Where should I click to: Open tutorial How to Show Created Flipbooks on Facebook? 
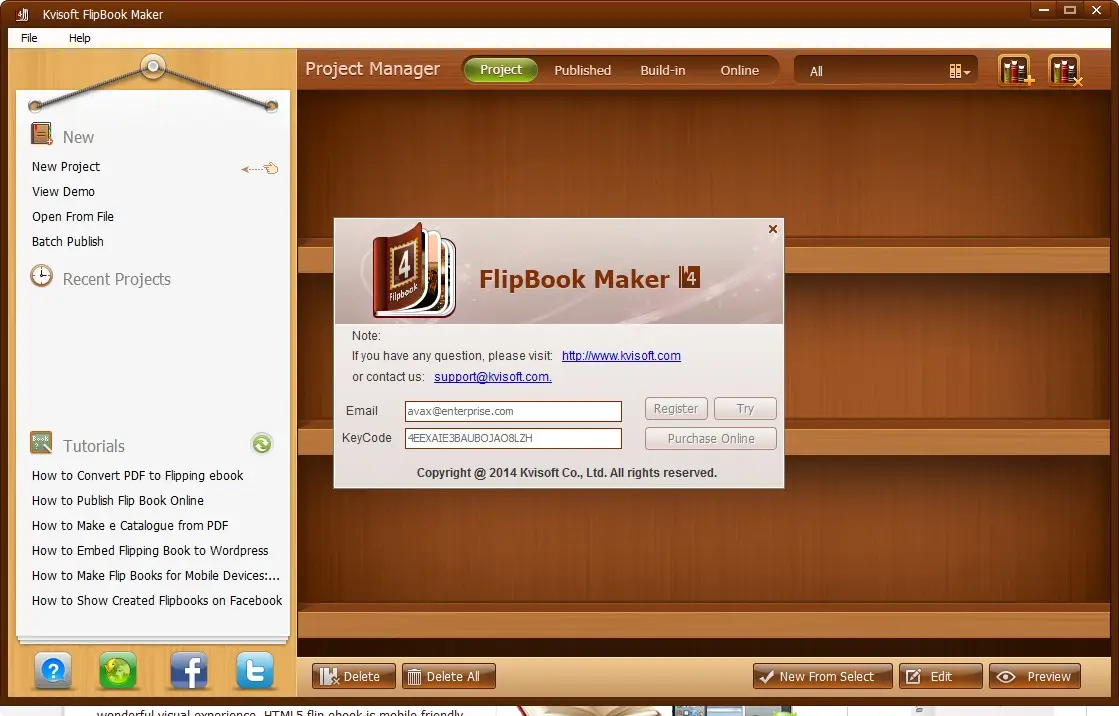pos(157,600)
